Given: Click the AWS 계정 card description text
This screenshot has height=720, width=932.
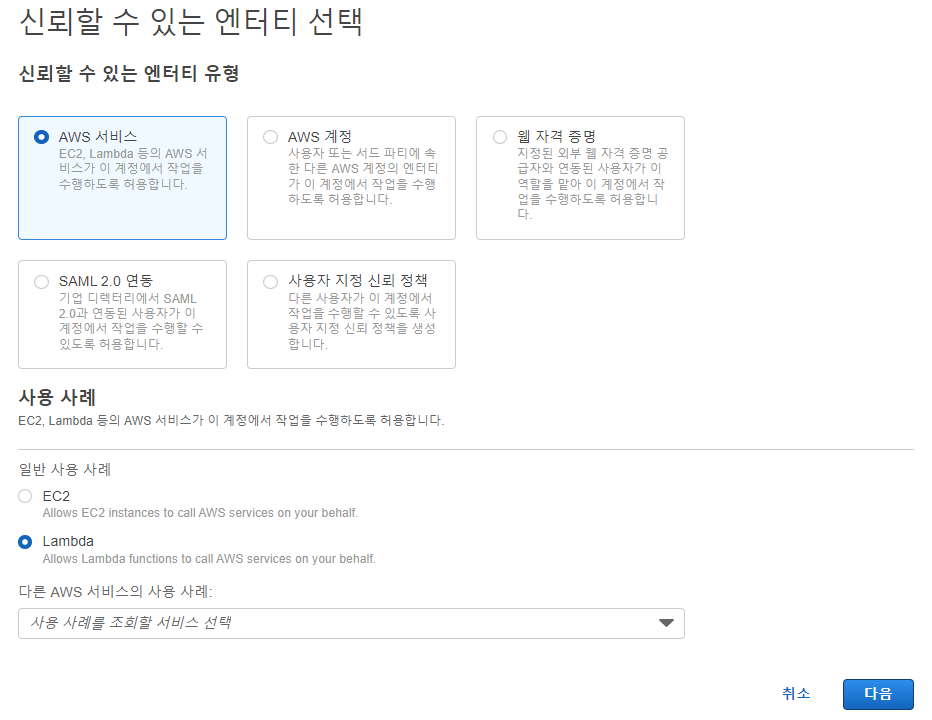Looking at the screenshot, I should click(x=363, y=177).
